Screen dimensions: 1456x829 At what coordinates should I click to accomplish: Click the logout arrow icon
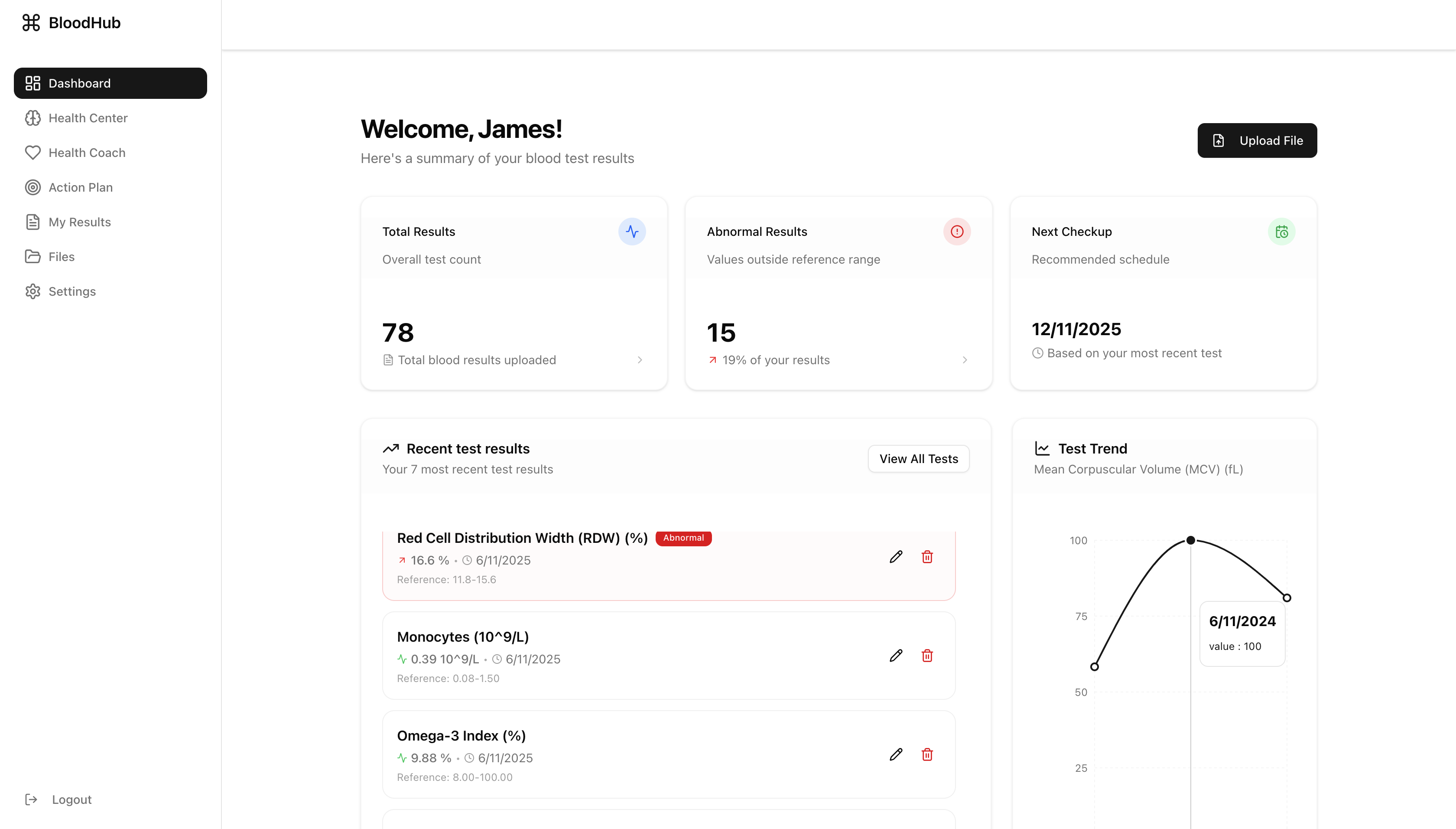(31, 800)
